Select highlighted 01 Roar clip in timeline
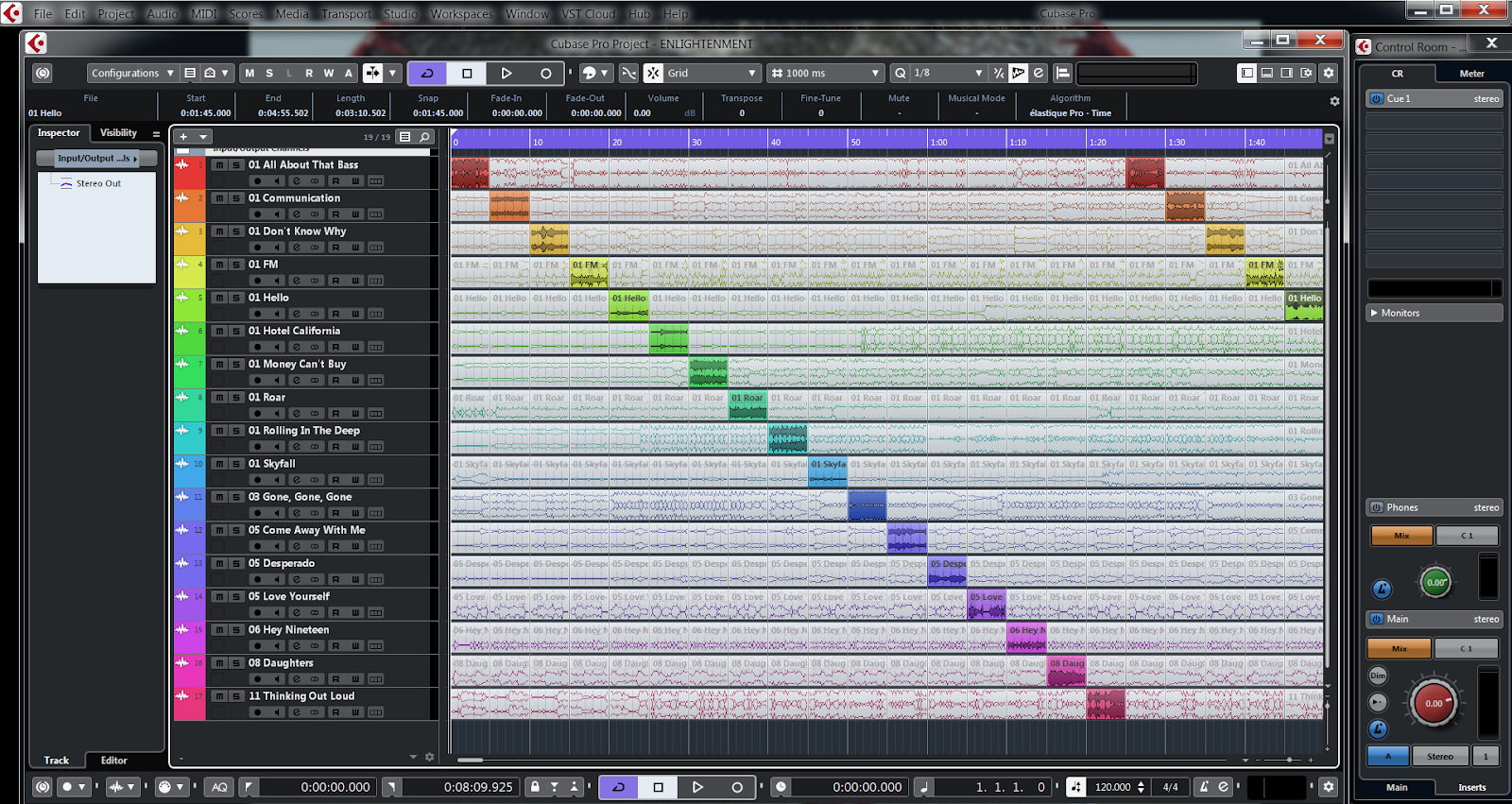The image size is (1512, 804). coord(747,404)
